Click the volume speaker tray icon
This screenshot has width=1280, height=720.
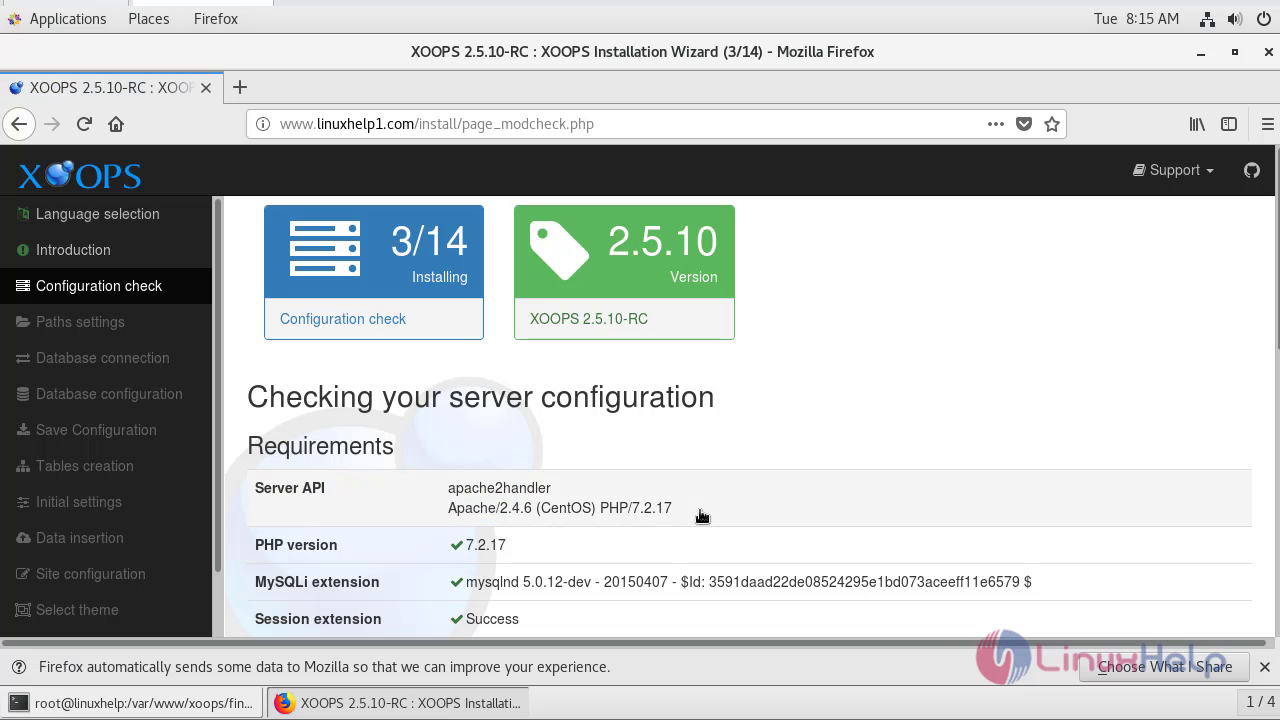(1235, 19)
